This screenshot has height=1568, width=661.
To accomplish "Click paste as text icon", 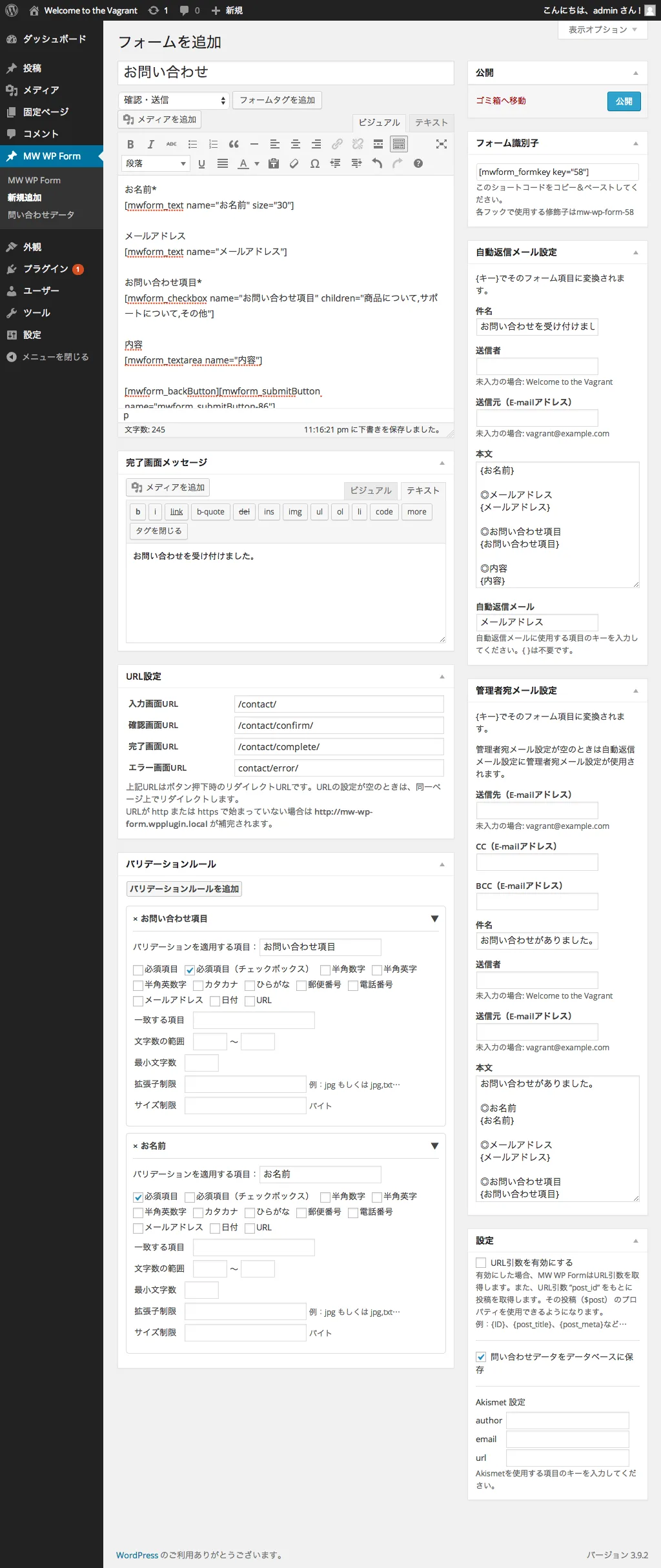I will point(274,163).
